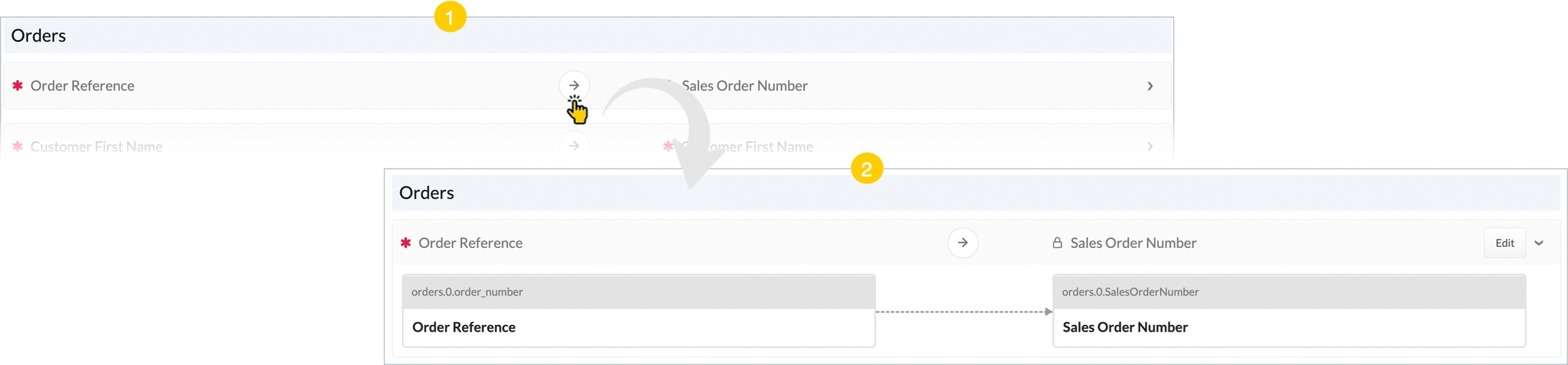Click the lock icon beside Sales Order Number
The width and height of the screenshot is (1568, 365).
(x=1057, y=243)
